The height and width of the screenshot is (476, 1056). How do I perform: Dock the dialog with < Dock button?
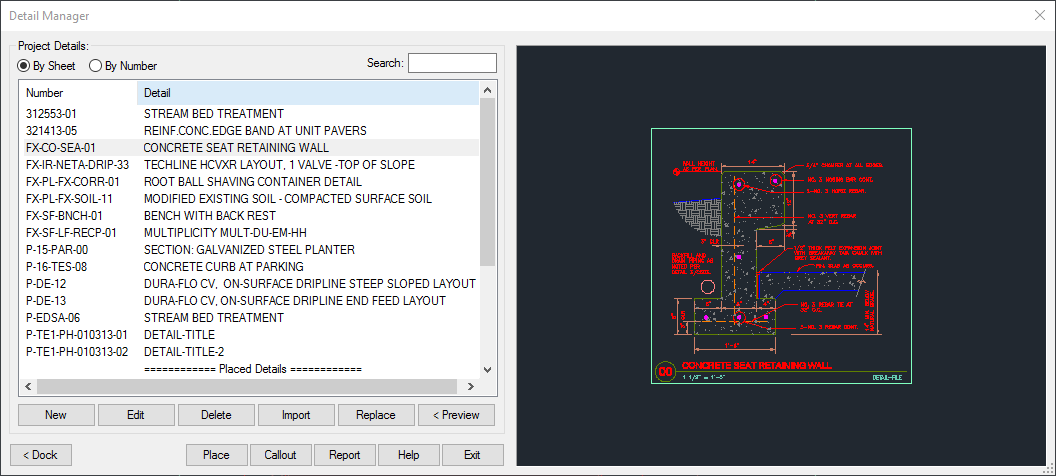click(40, 455)
